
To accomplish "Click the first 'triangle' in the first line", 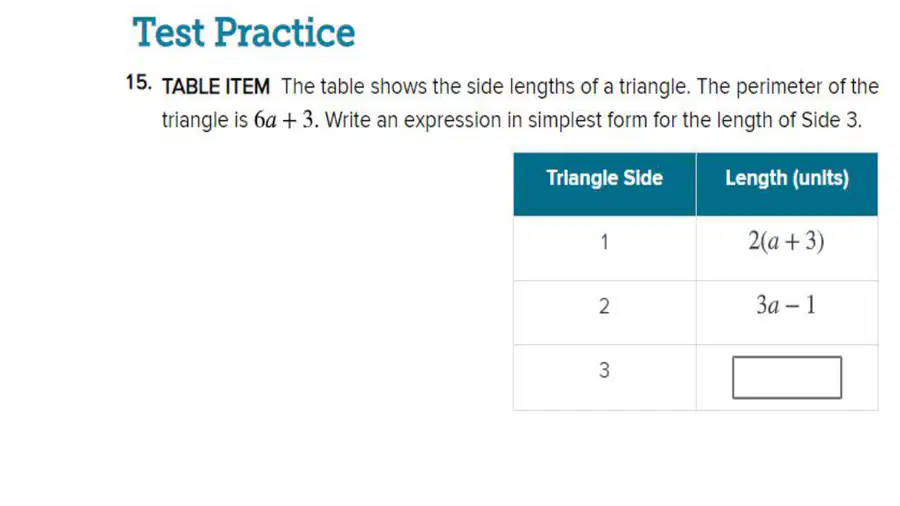I will pos(653,87).
